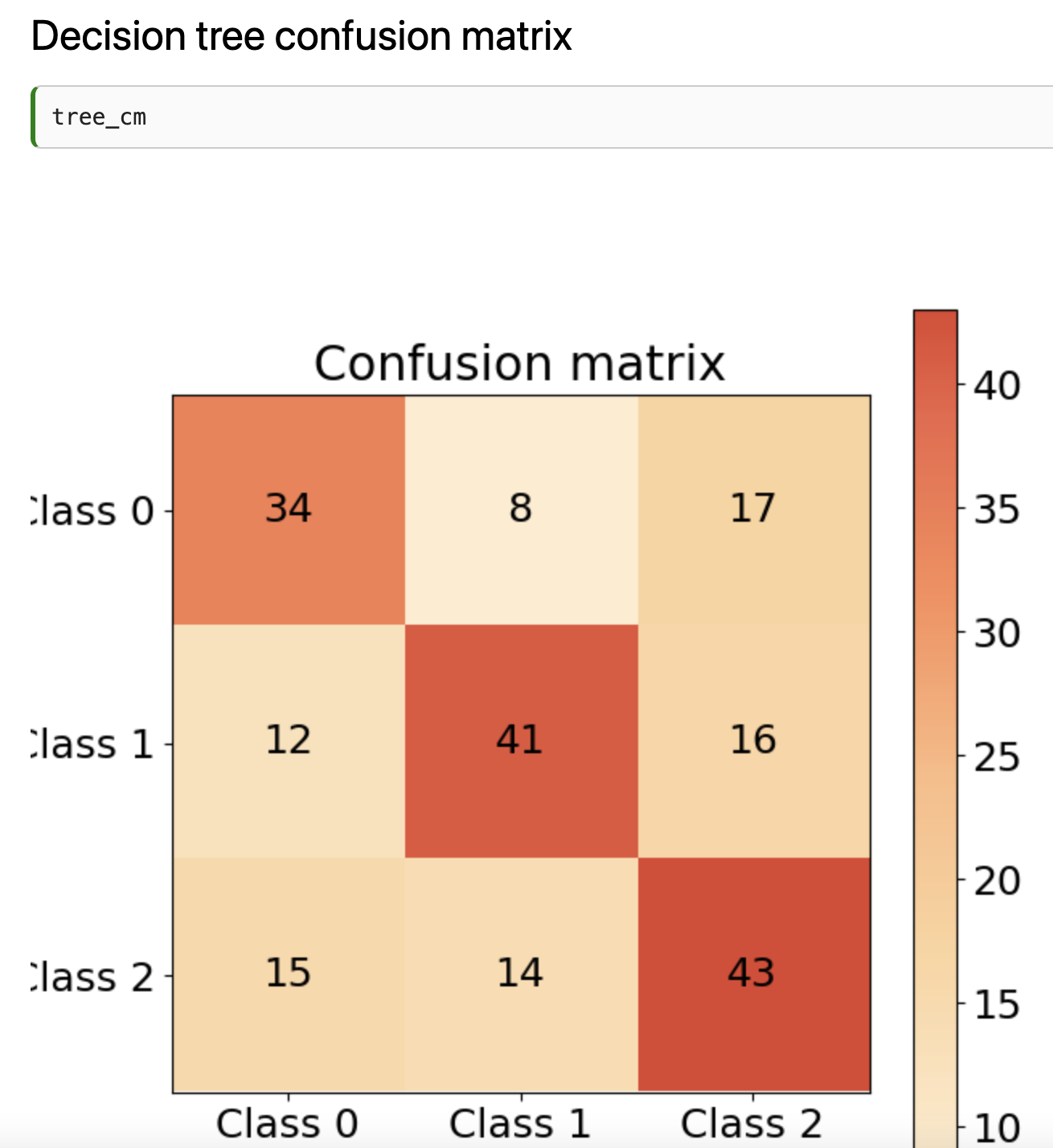Viewport: 1053px width, 1148px height.
Task: Click the cell displaying 14
Action: [520, 974]
